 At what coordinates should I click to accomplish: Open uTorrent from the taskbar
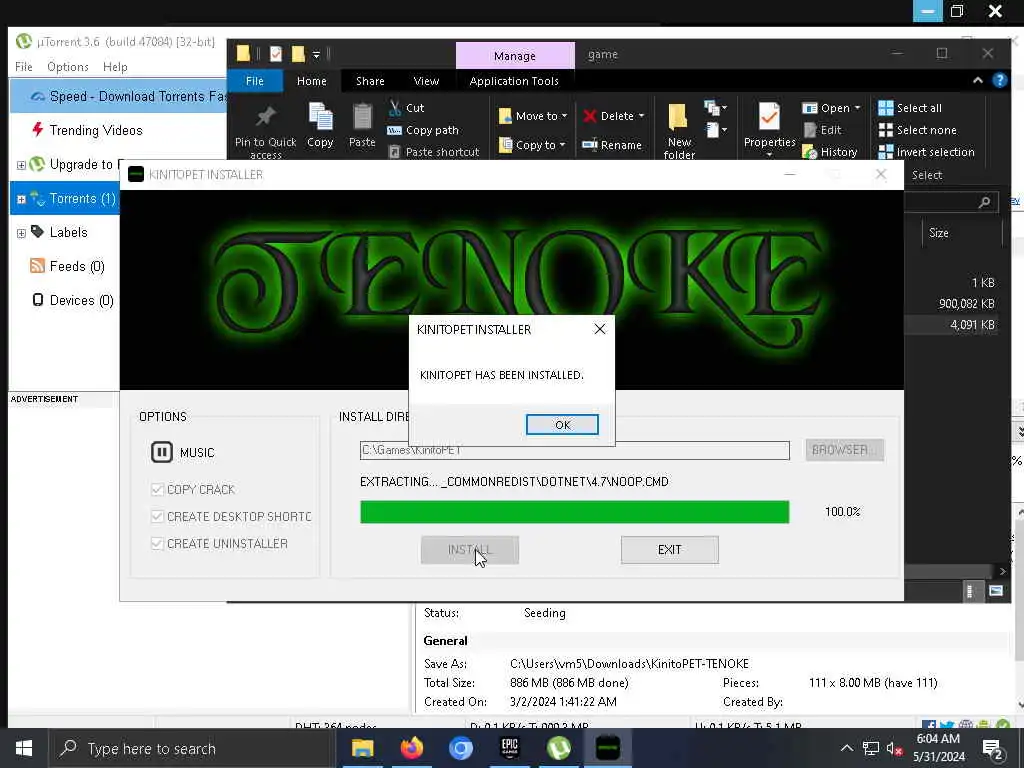(x=558, y=748)
